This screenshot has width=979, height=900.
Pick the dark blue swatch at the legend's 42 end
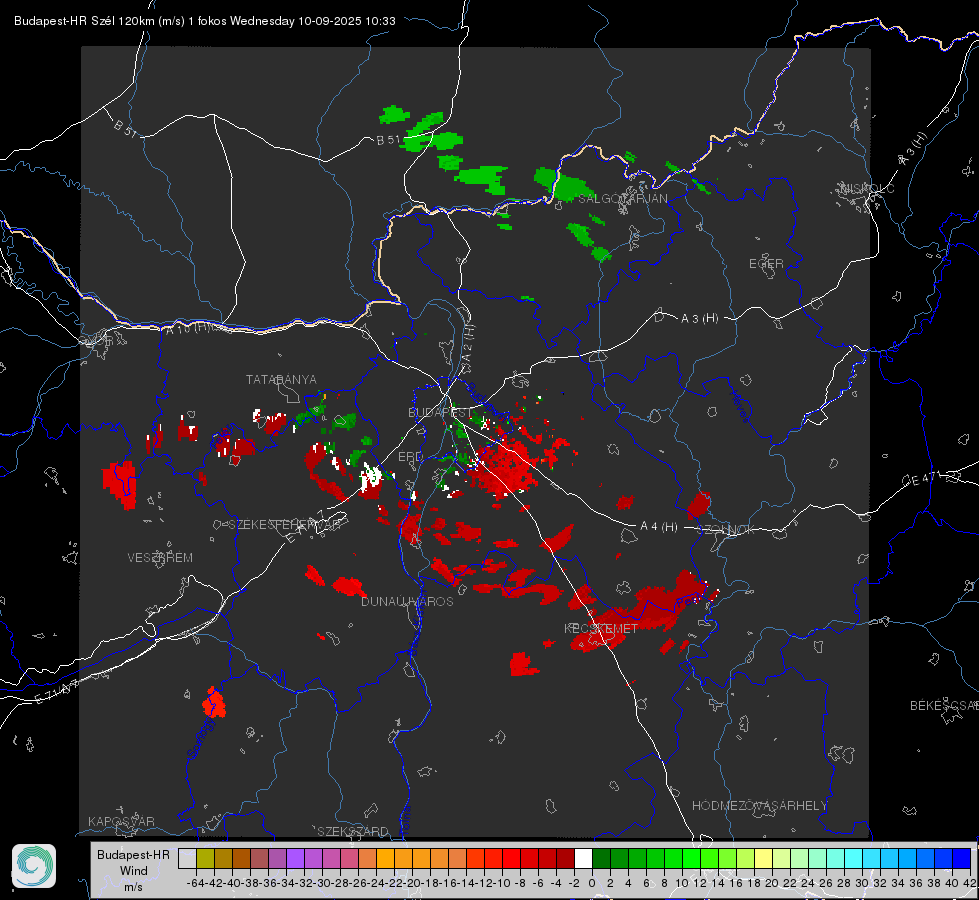[962, 858]
